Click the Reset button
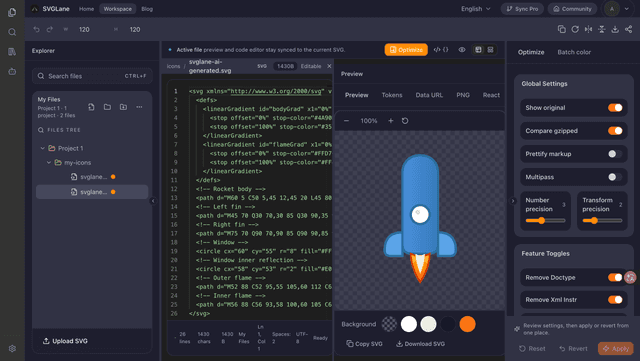This screenshot has width=640, height=361. click(532, 348)
